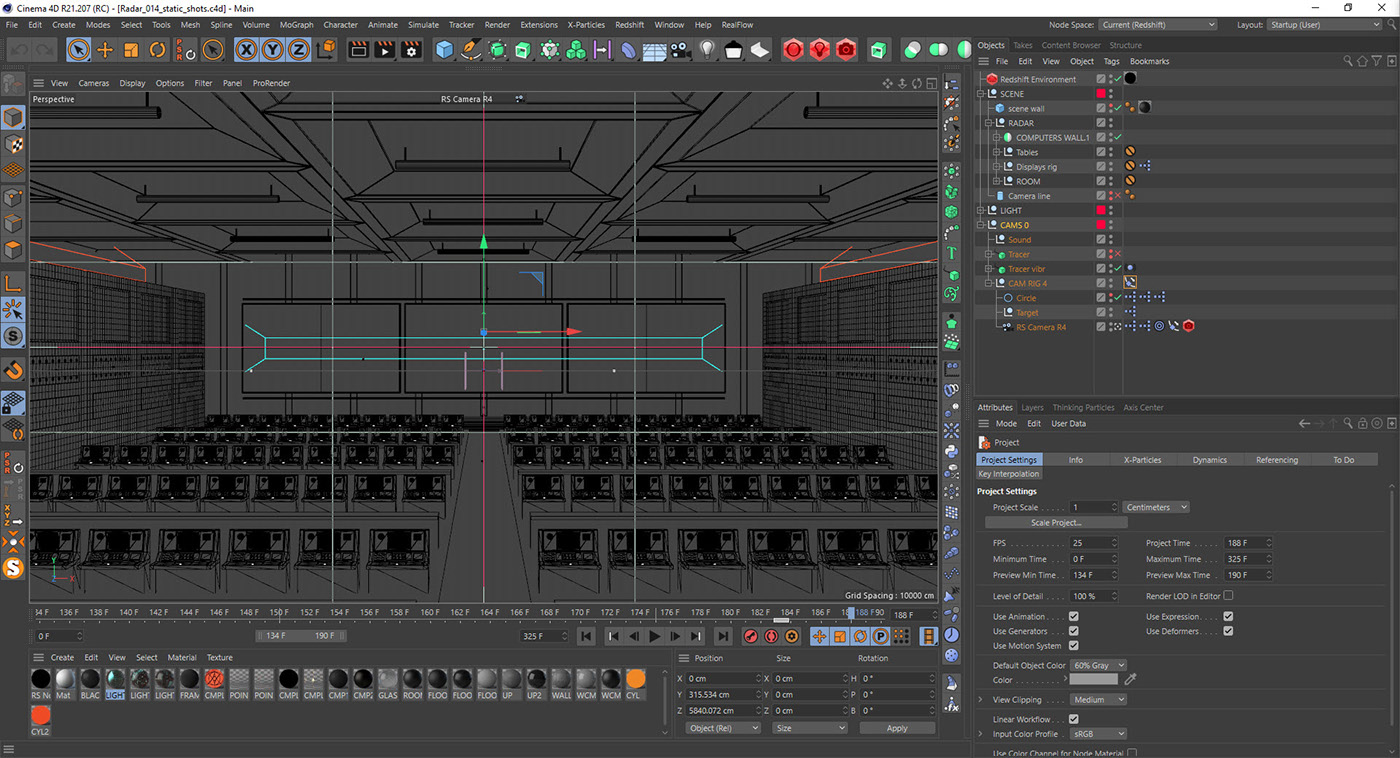Click the Edit Render Settings clapperboard icon
Viewport: 1400px width, 758px height.
pyautogui.click(x=411, y=50)
